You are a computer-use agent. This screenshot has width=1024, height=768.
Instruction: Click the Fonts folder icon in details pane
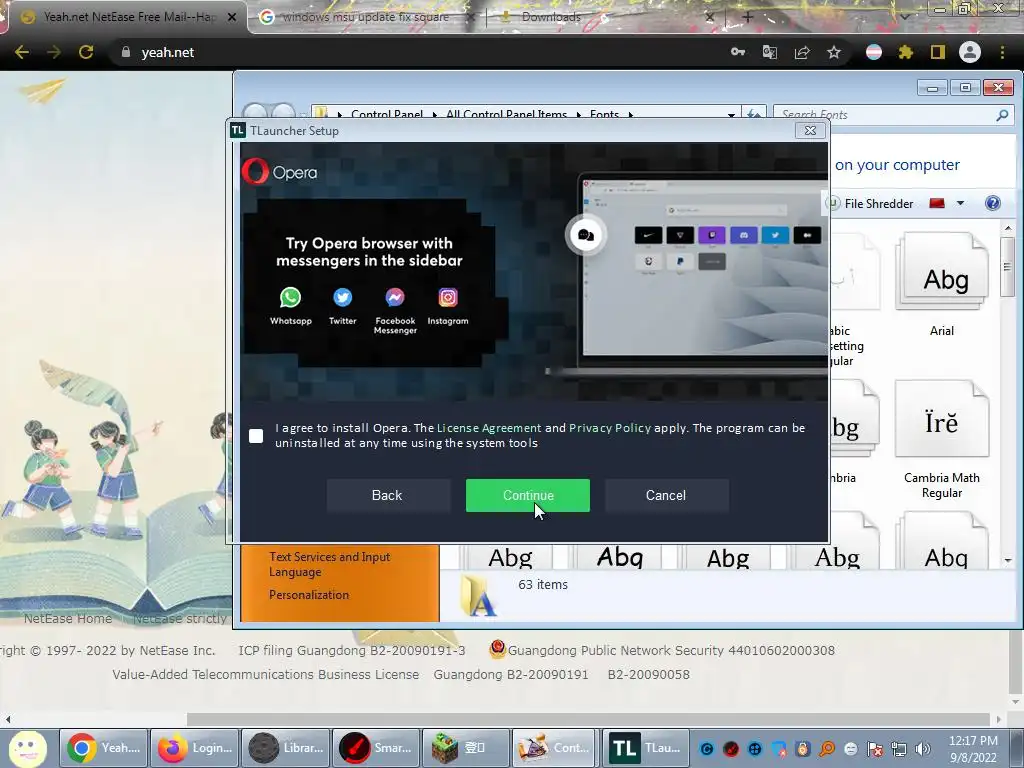pos(478,595)
